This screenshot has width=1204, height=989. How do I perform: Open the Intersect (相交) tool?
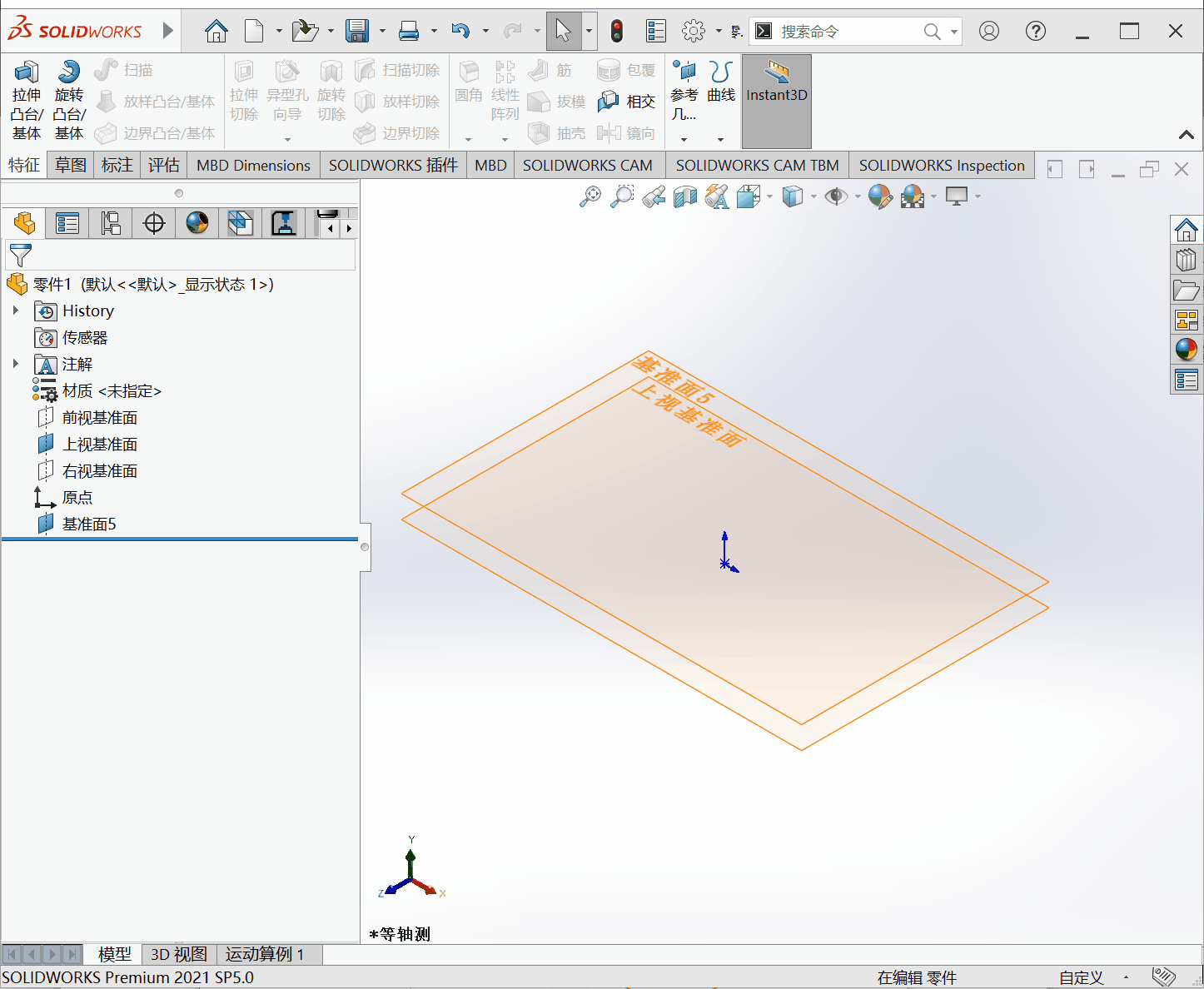(x=627, y=102)
